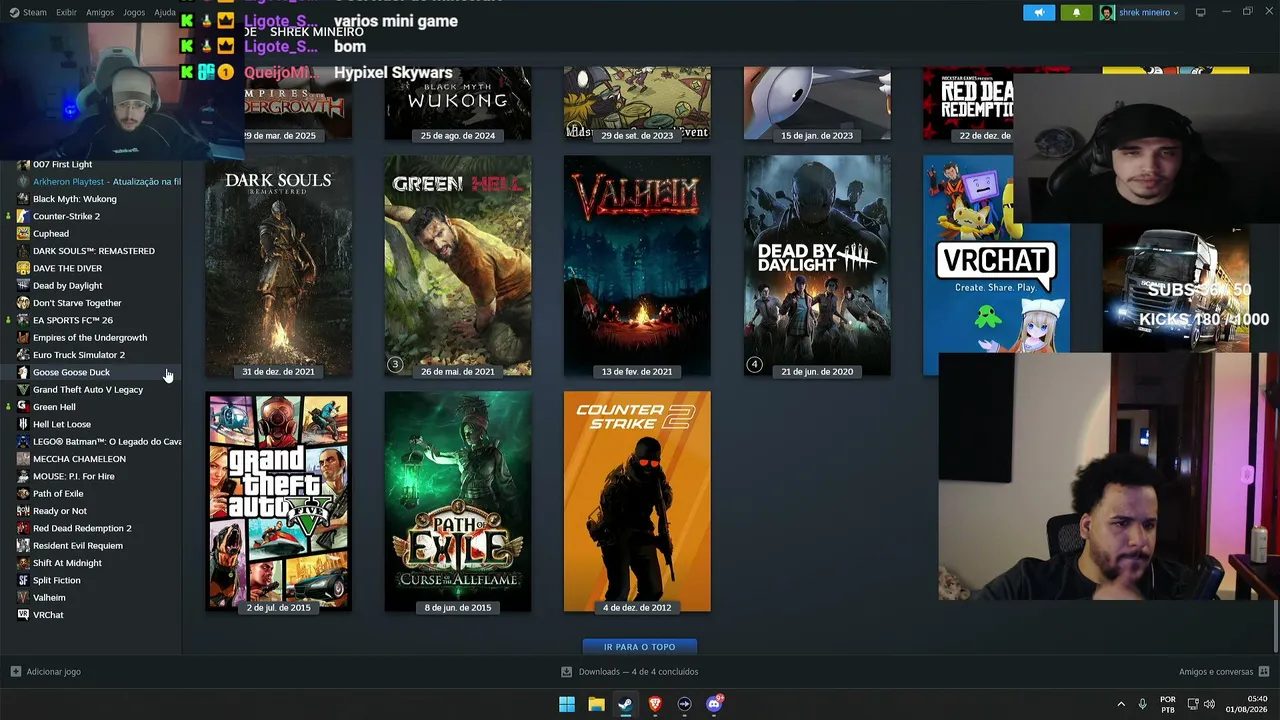Click the EA SPORTS FC 26 sidebar icon
1280x720 pixels.
coord(23,320)
